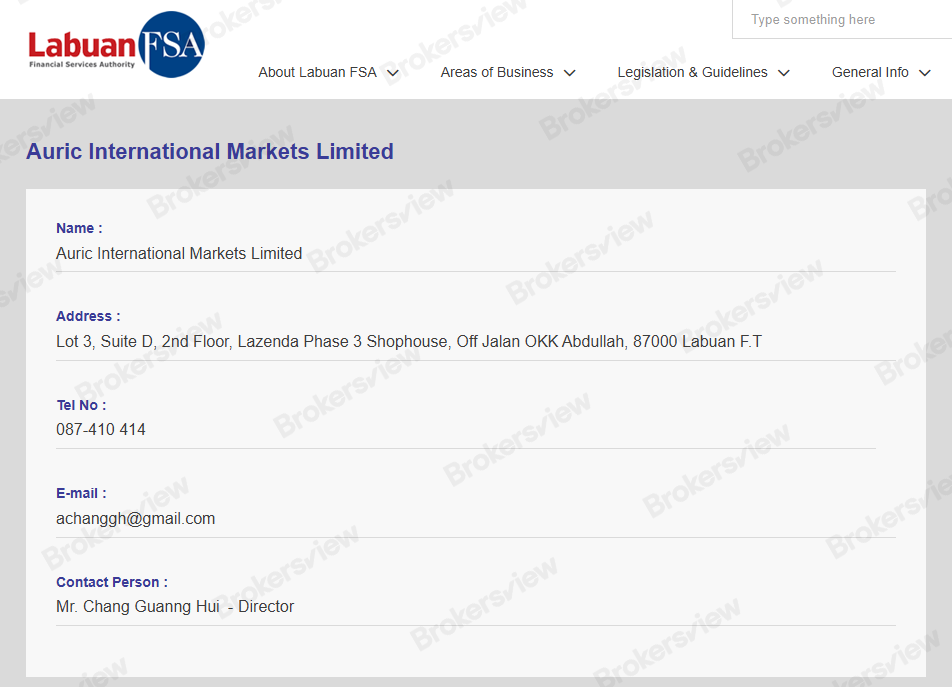Select the Legislation & Guidelines menu item

click(693, 72)
